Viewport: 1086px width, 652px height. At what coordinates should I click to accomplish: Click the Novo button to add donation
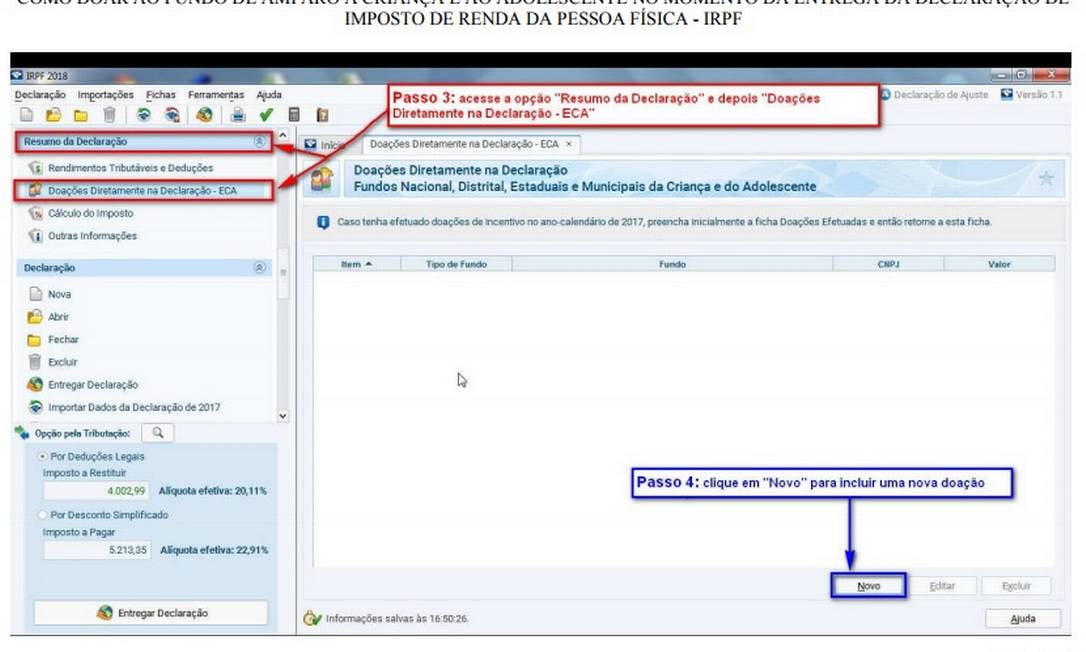(868, 586)
